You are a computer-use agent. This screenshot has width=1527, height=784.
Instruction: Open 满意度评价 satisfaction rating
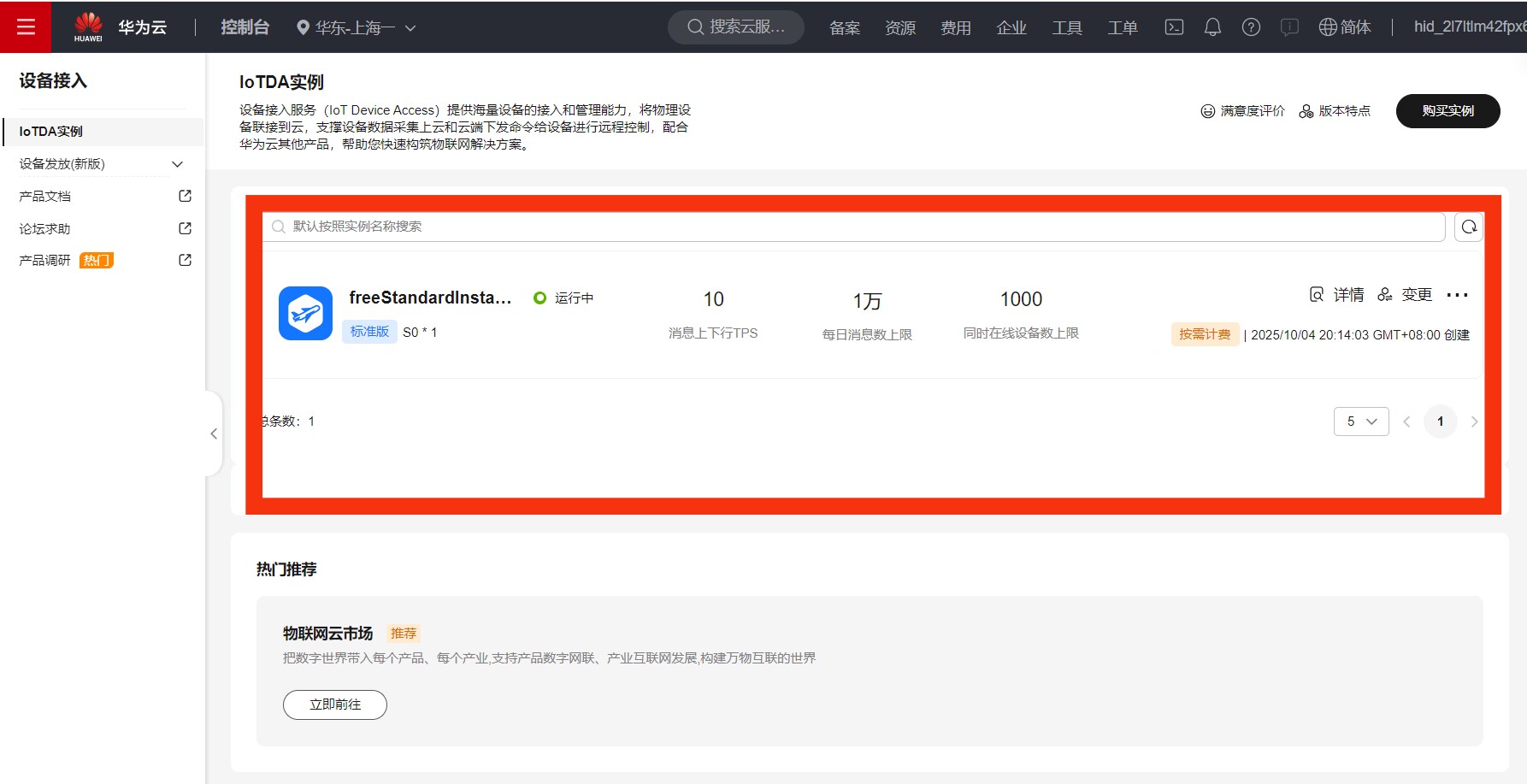coord(1243,111)
